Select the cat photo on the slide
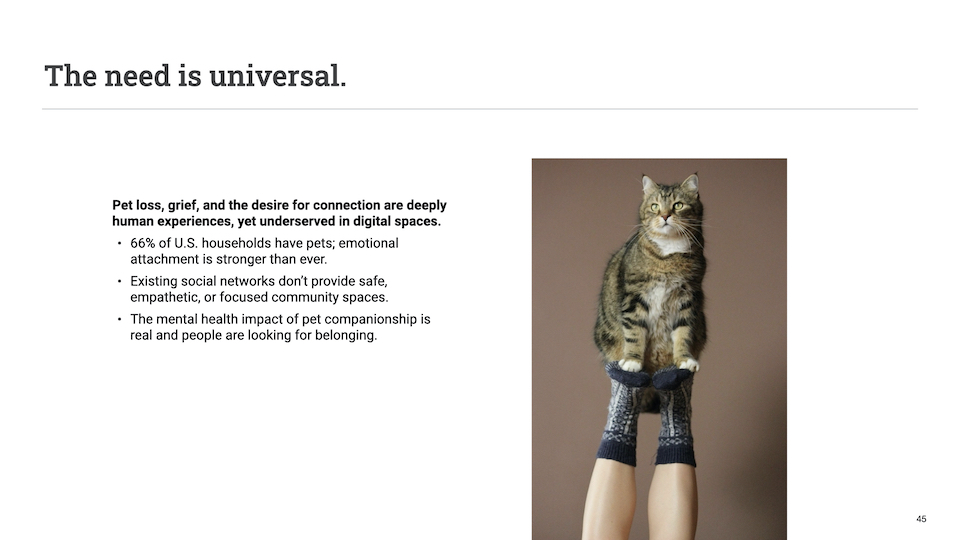This screenshot has width=960, height=540. pos(659,349)
